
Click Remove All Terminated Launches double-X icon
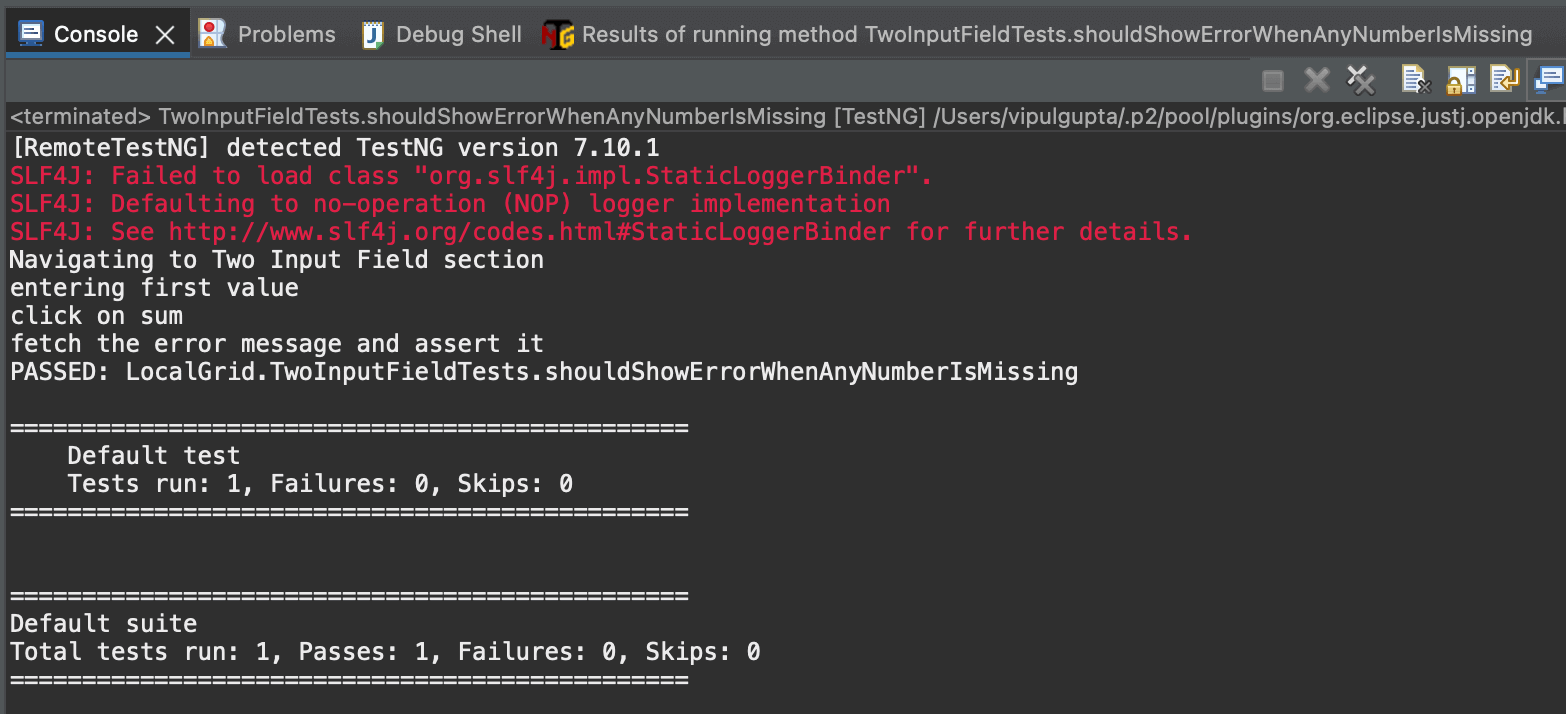1360,80
